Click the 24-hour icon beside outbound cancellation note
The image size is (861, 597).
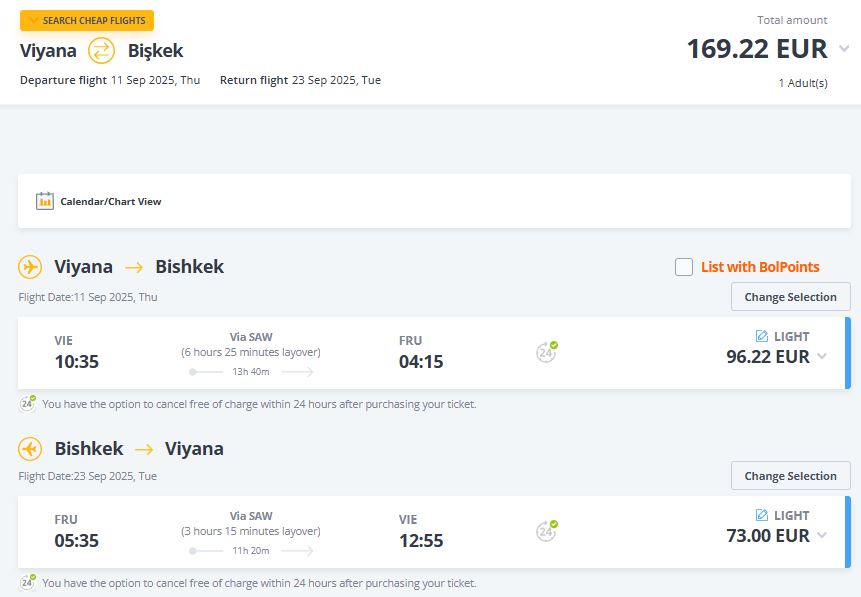click(x=28, y=404)
